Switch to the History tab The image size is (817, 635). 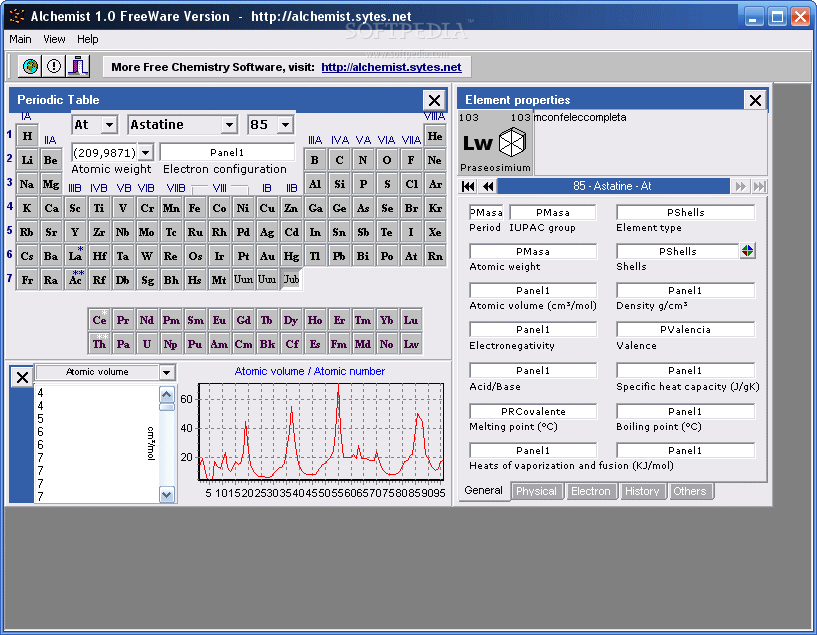(x=642, y=491)
